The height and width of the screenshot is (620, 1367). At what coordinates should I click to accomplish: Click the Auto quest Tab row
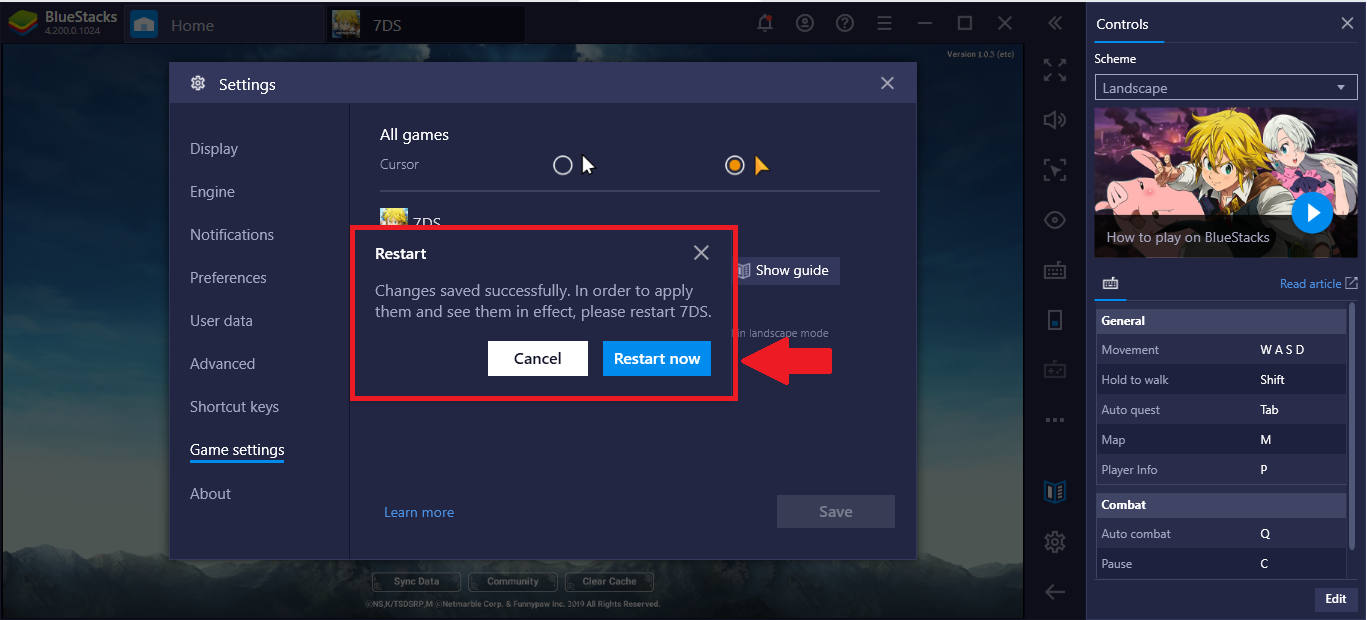[x=1221, y=410]
